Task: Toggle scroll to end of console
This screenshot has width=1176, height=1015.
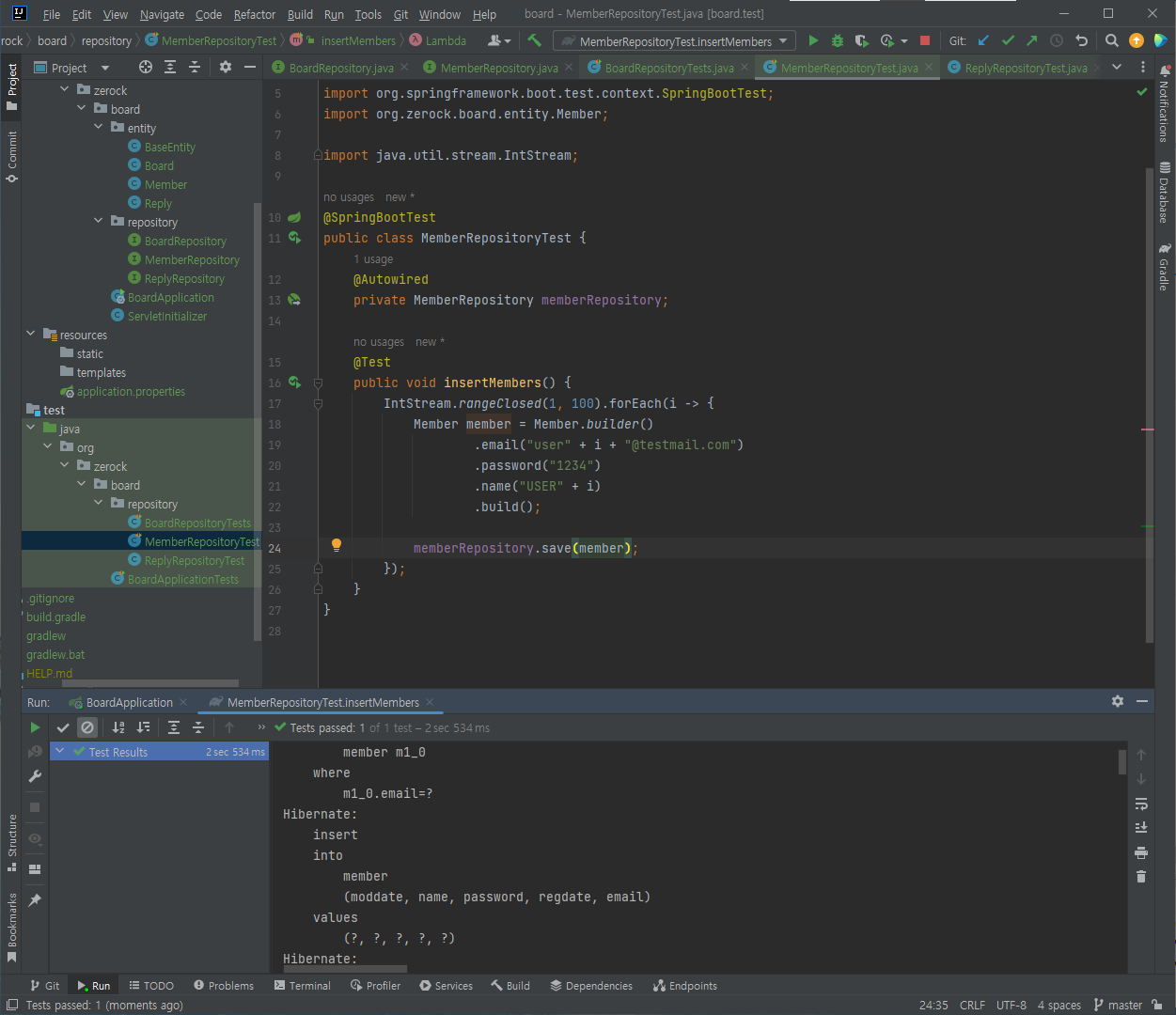Action: click(x=1141, y=828)
